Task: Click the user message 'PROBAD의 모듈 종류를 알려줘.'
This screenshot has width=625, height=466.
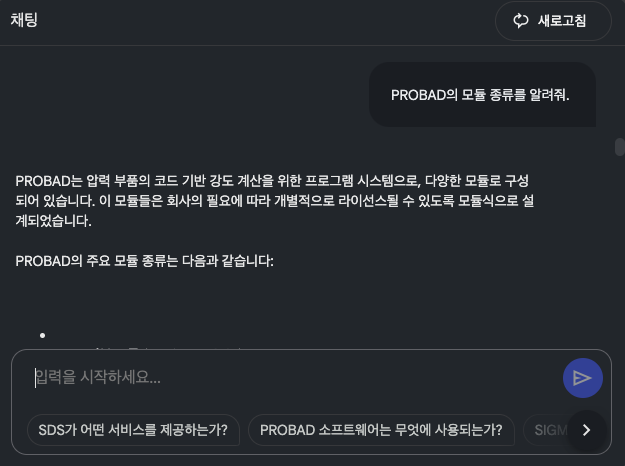Action: pyautogui.click(x=481, y=95)
